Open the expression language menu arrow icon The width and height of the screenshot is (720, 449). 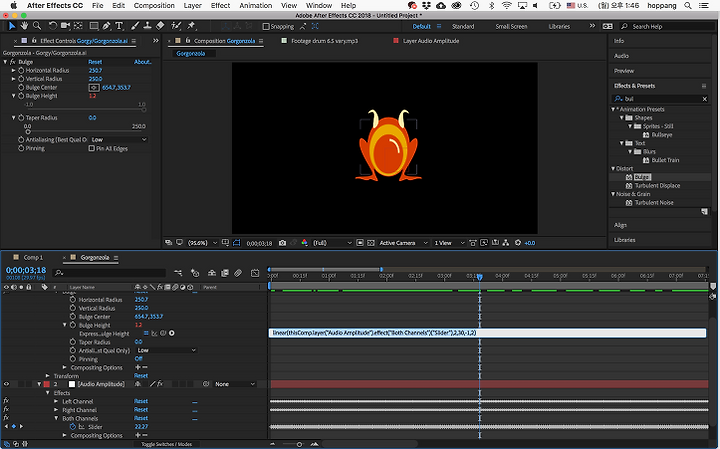pyautogui.click(x=172, y=333)
